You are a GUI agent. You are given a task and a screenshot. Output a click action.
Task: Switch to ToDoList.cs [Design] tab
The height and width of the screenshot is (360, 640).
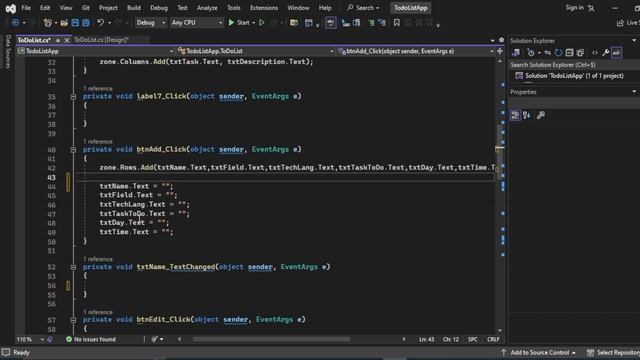pyautogui.click(x=102, y=40)
